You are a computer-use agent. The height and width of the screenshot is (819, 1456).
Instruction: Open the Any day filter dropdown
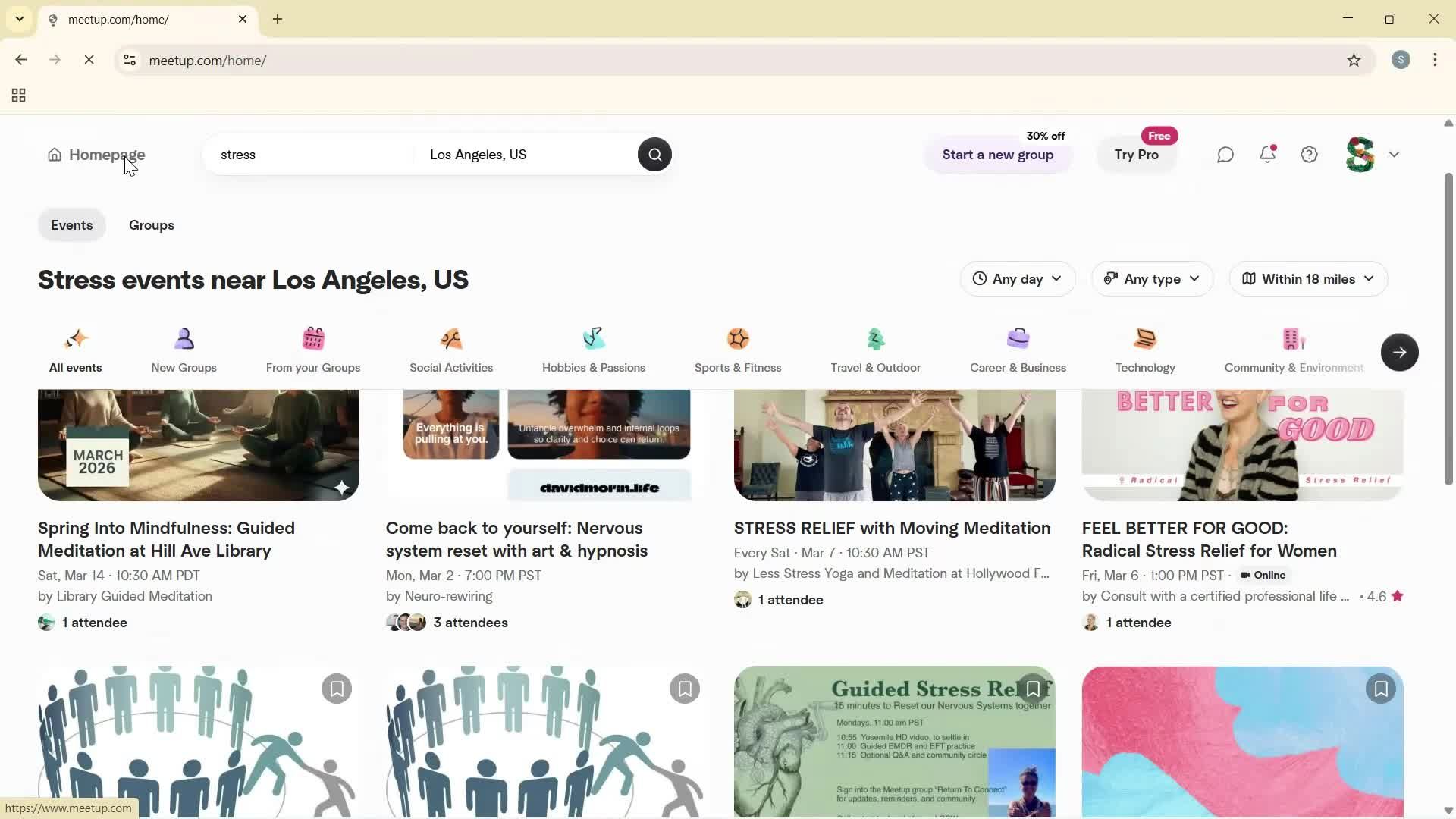point(1017,278)
